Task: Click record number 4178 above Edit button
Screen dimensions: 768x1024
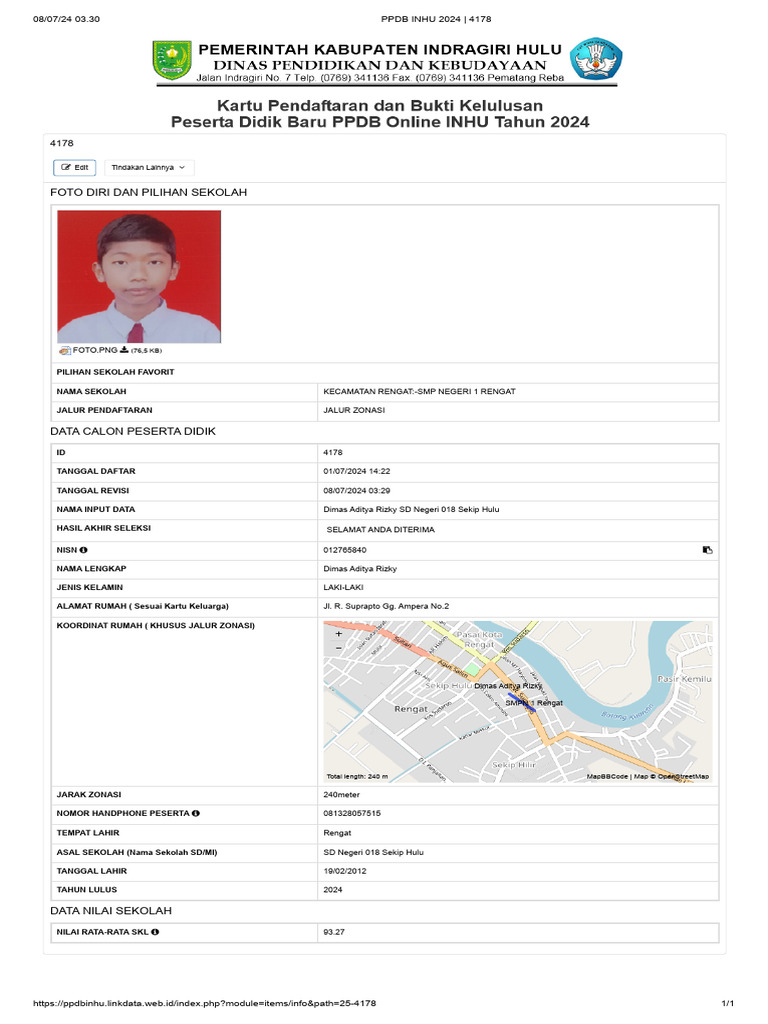Action: 62,143
